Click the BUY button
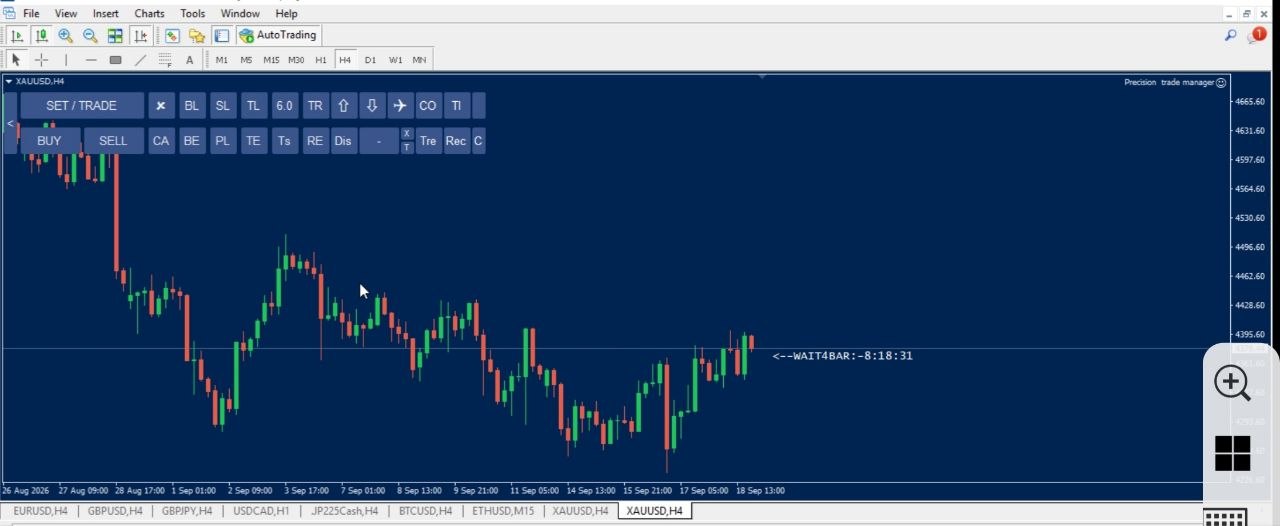The height and width of the screenshot is (526, 1280). 49,141
